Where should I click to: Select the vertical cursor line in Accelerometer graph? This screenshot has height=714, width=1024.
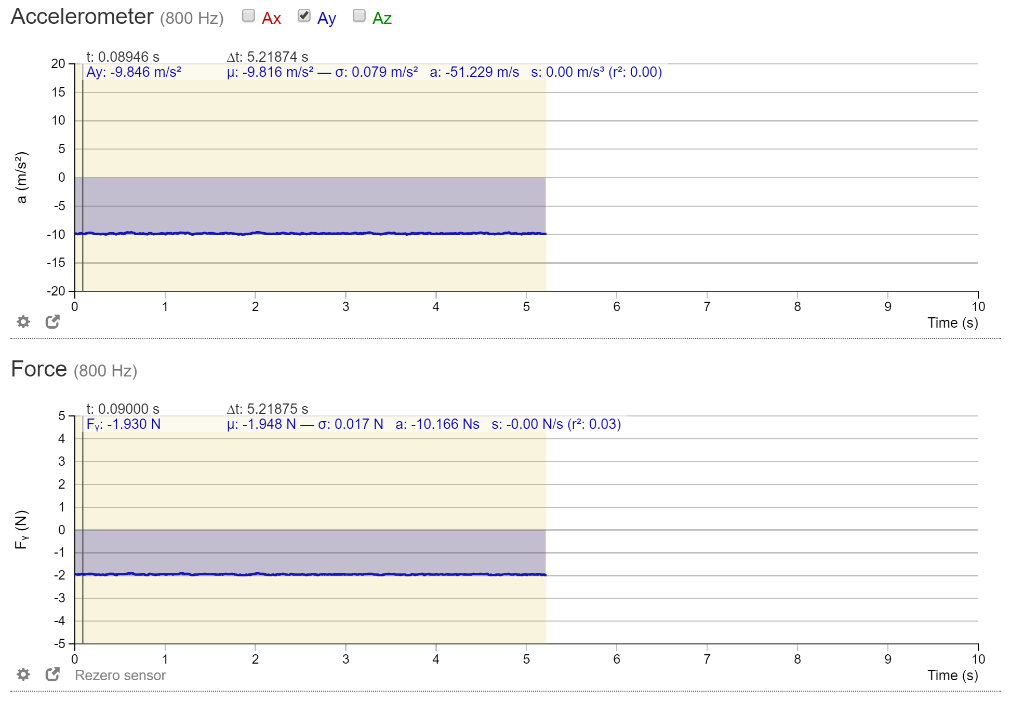[x=83, y=178]
